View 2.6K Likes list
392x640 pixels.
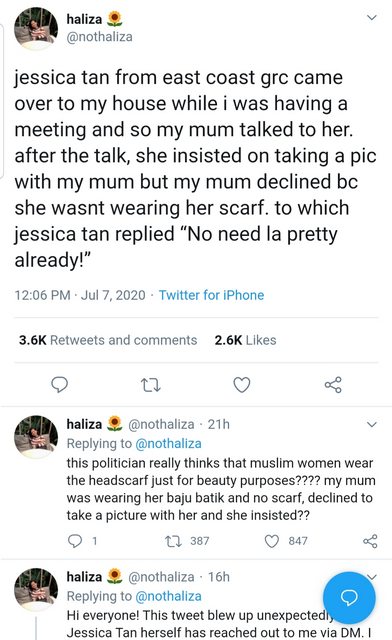point(245,340)
